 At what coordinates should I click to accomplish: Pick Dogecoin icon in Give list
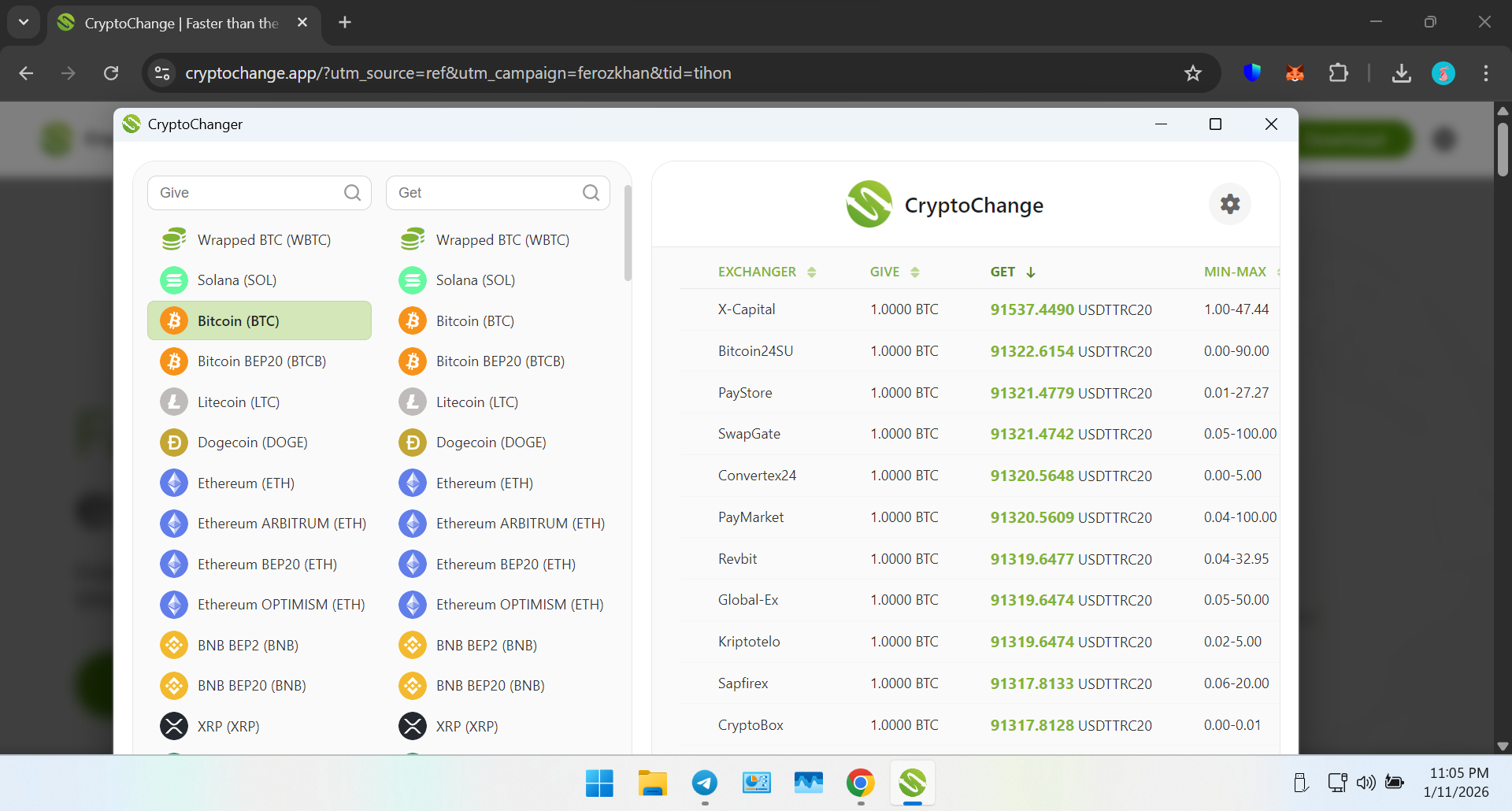pyautogui.click(x=174, y=443)
